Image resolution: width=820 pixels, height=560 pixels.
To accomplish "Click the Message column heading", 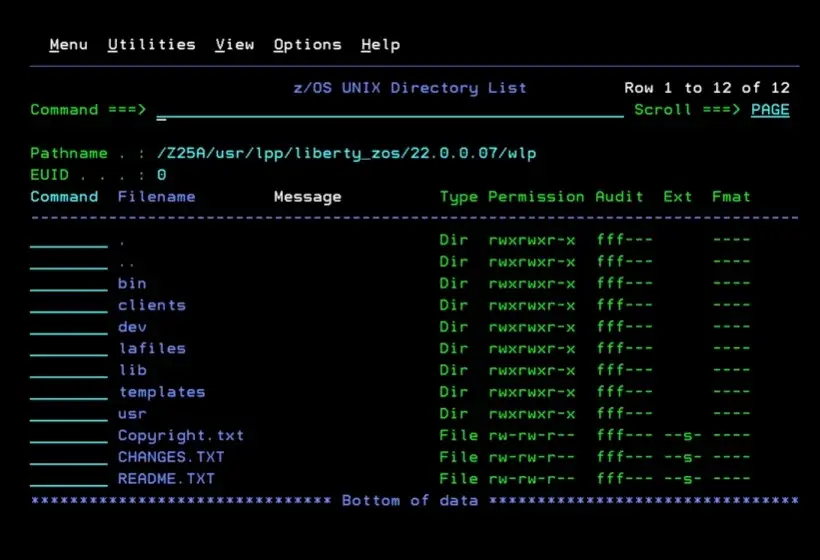I will pos(308,197).
